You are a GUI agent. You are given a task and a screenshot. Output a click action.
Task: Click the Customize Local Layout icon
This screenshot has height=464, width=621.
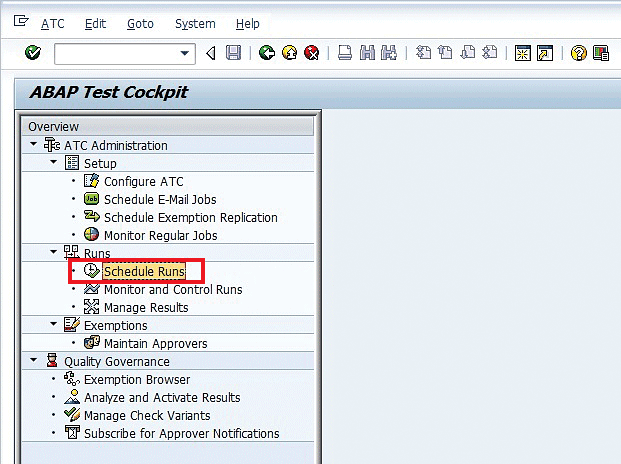600,53
